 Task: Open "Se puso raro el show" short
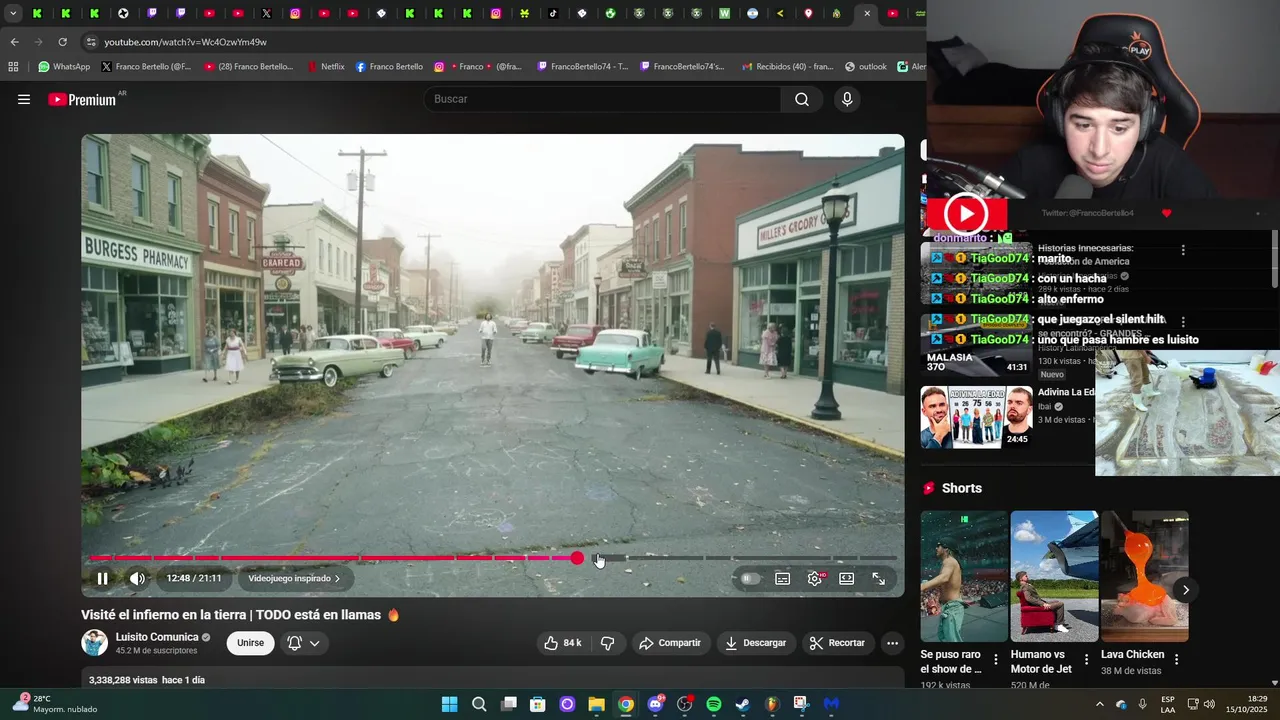click(964, 576)
